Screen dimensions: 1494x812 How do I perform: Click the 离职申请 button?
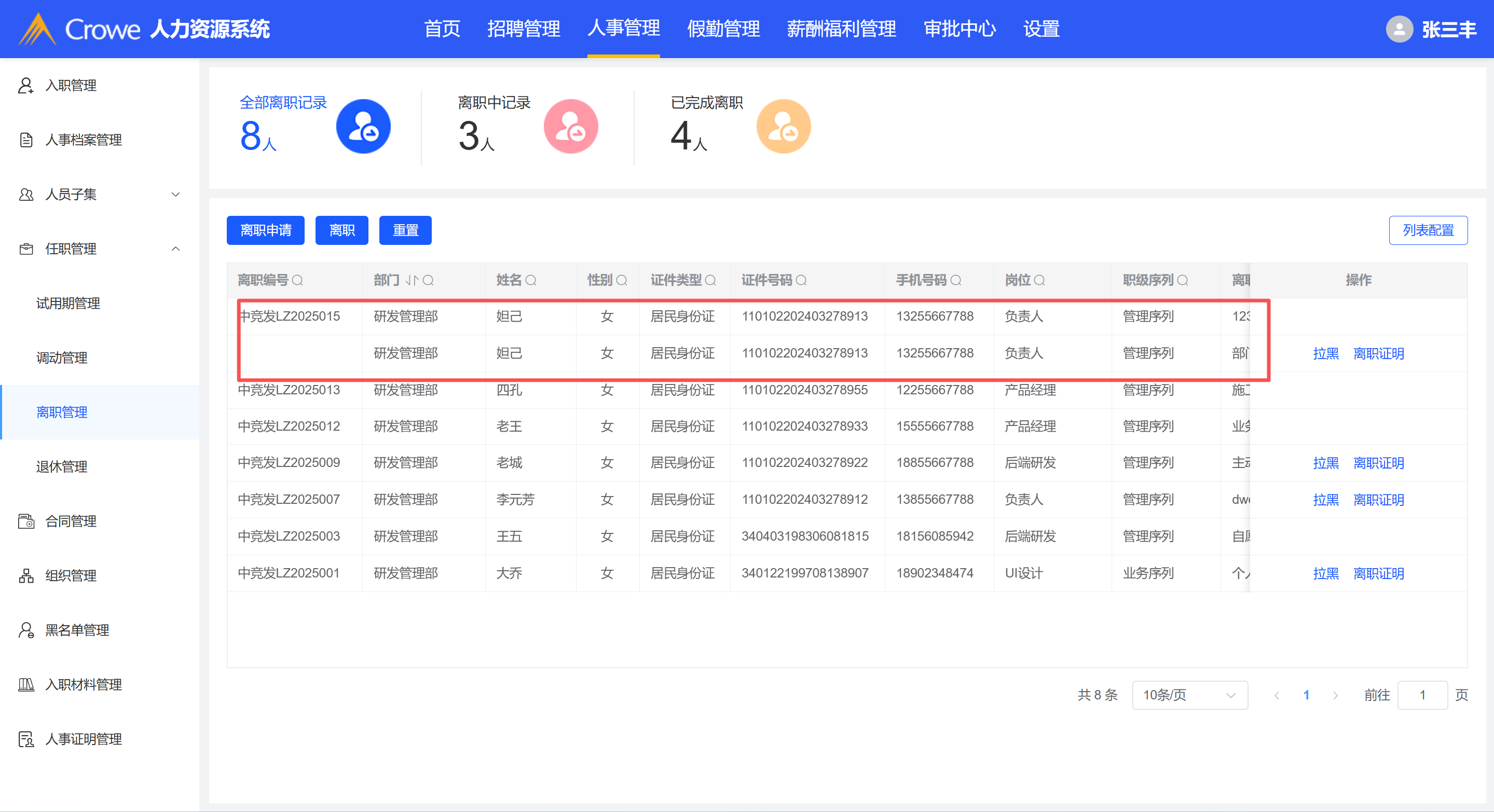tap(265, 230)
